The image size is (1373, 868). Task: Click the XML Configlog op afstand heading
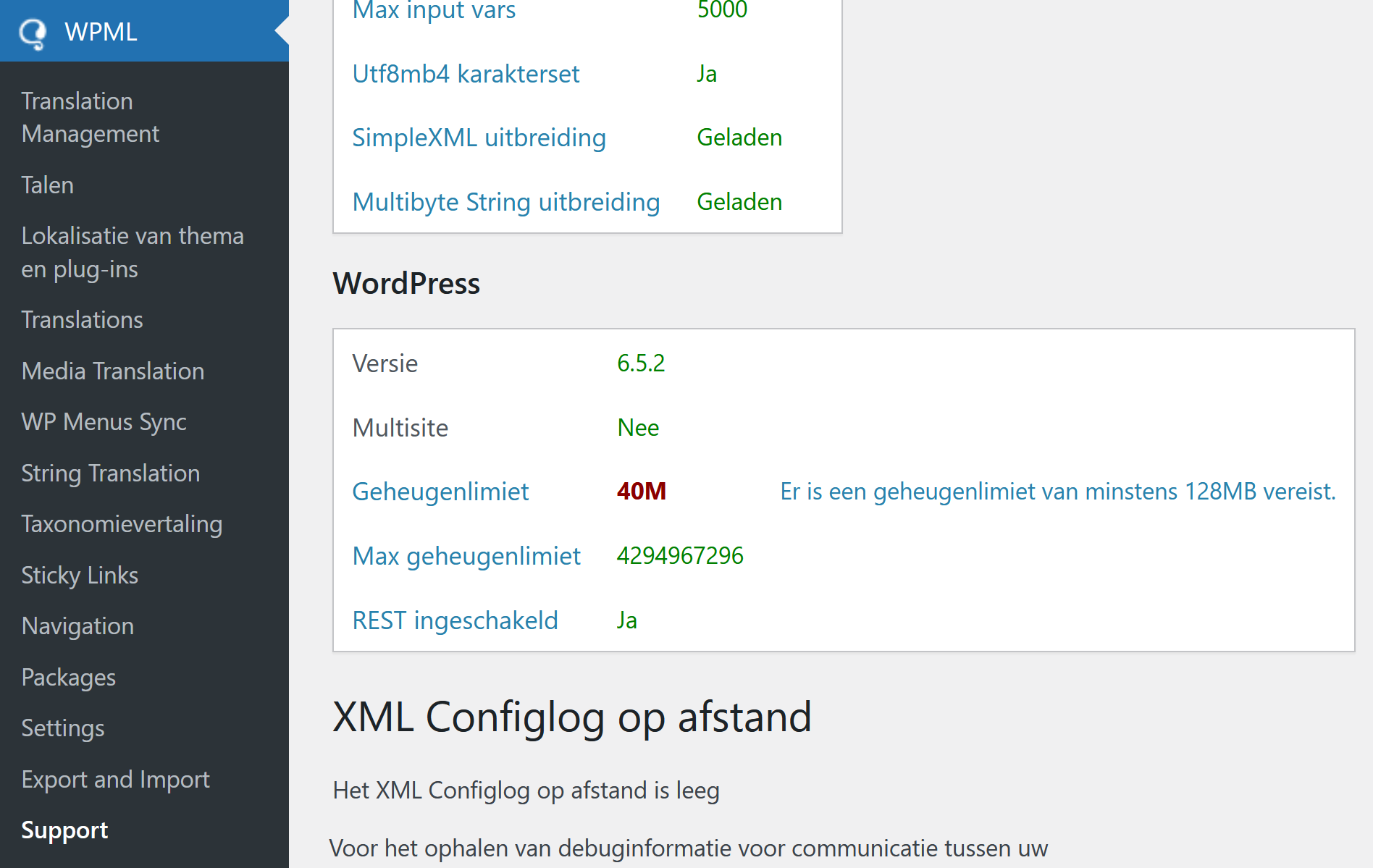572,717
